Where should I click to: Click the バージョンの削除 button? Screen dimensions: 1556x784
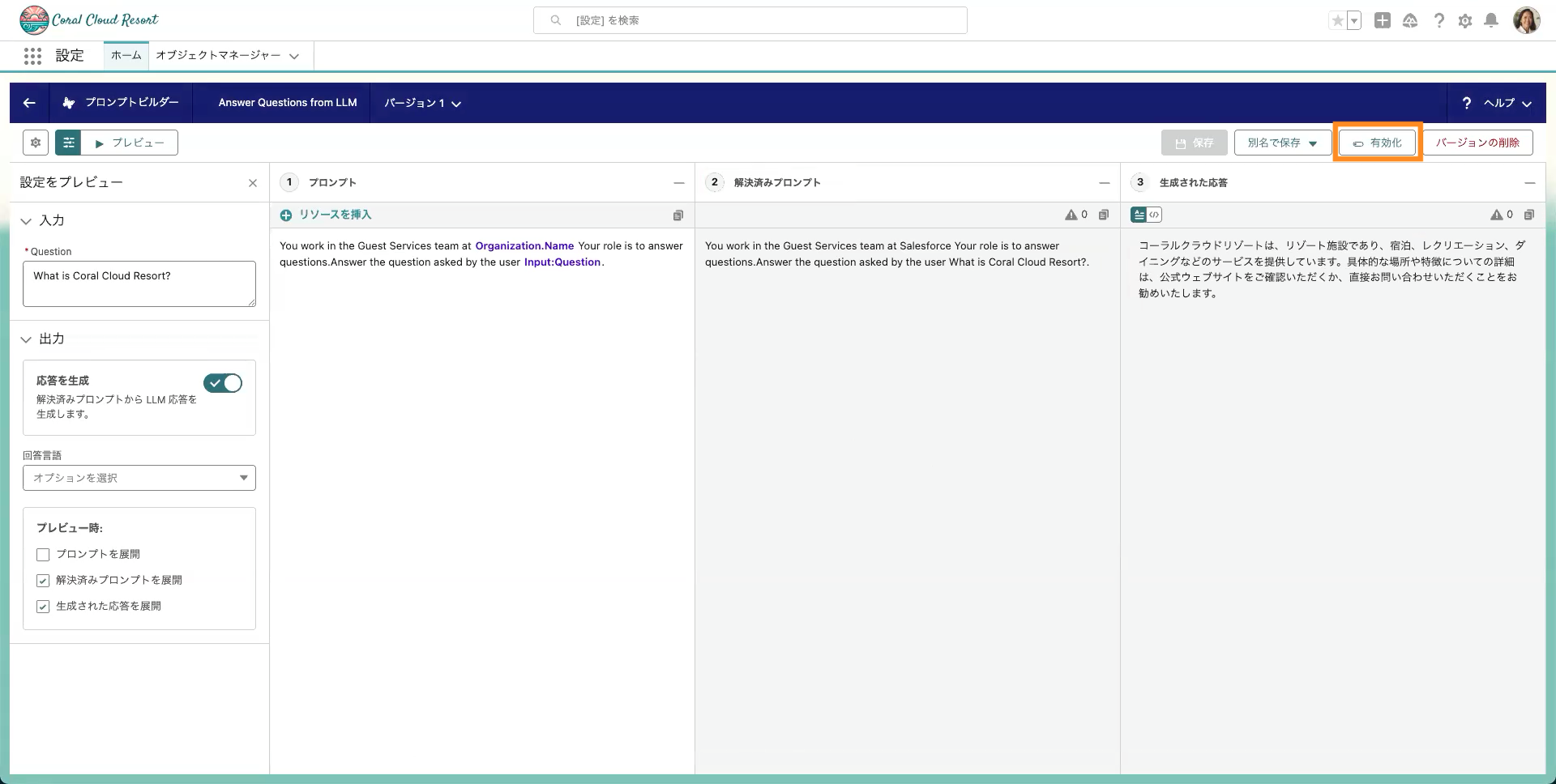point(1477,143)
